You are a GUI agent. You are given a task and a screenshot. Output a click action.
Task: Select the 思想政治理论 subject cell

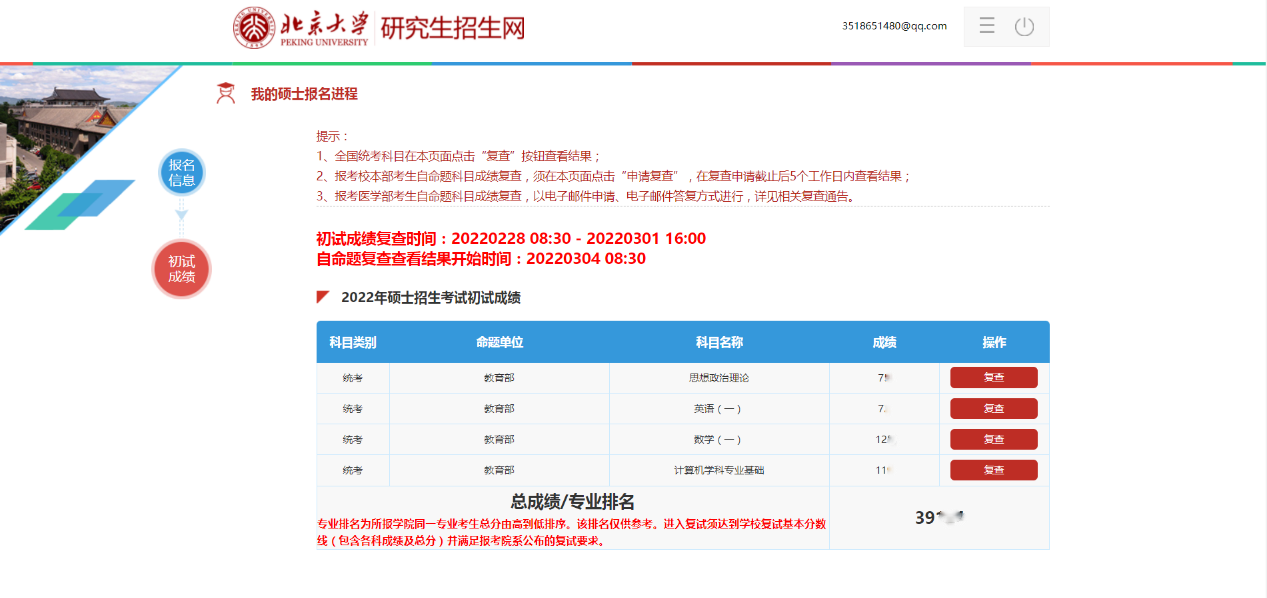coord(719,378)
